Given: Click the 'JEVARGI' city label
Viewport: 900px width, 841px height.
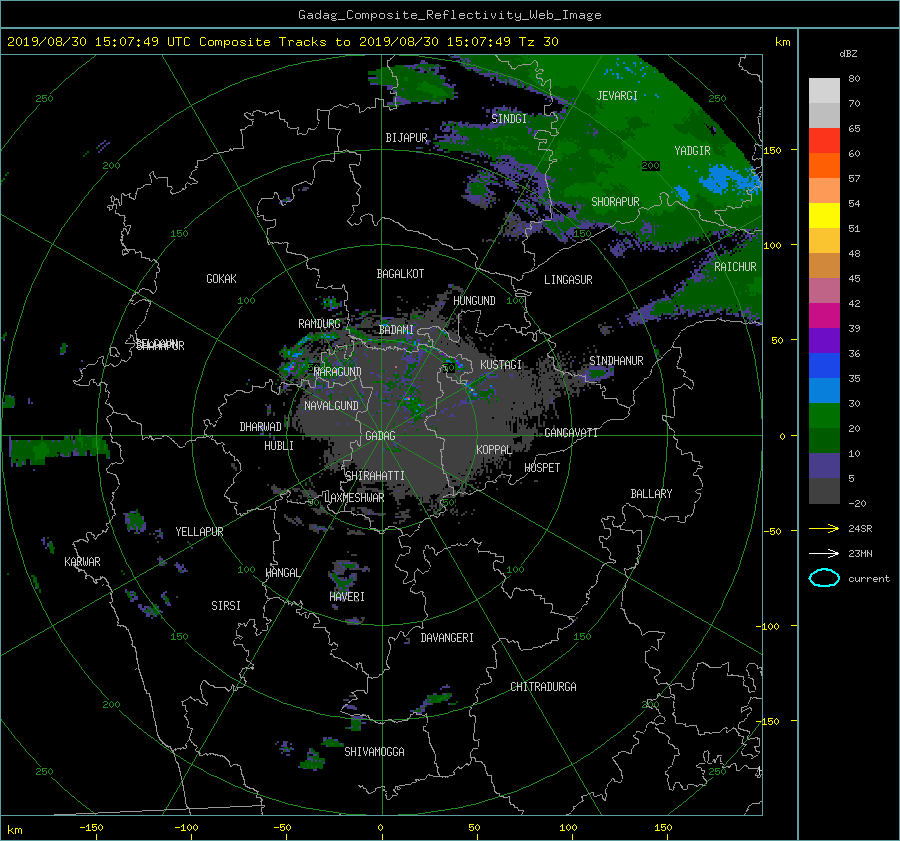Looking at the screenshot, I should pyautogui.click(x=617, y=96).
